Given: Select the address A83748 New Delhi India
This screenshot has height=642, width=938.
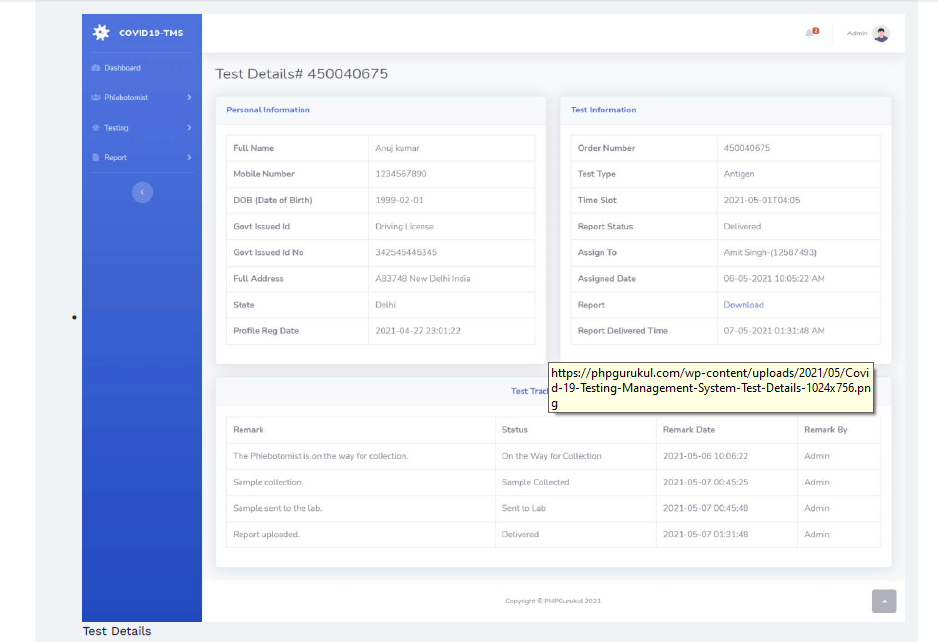Looking at the screenshot, I should [423, 278].
